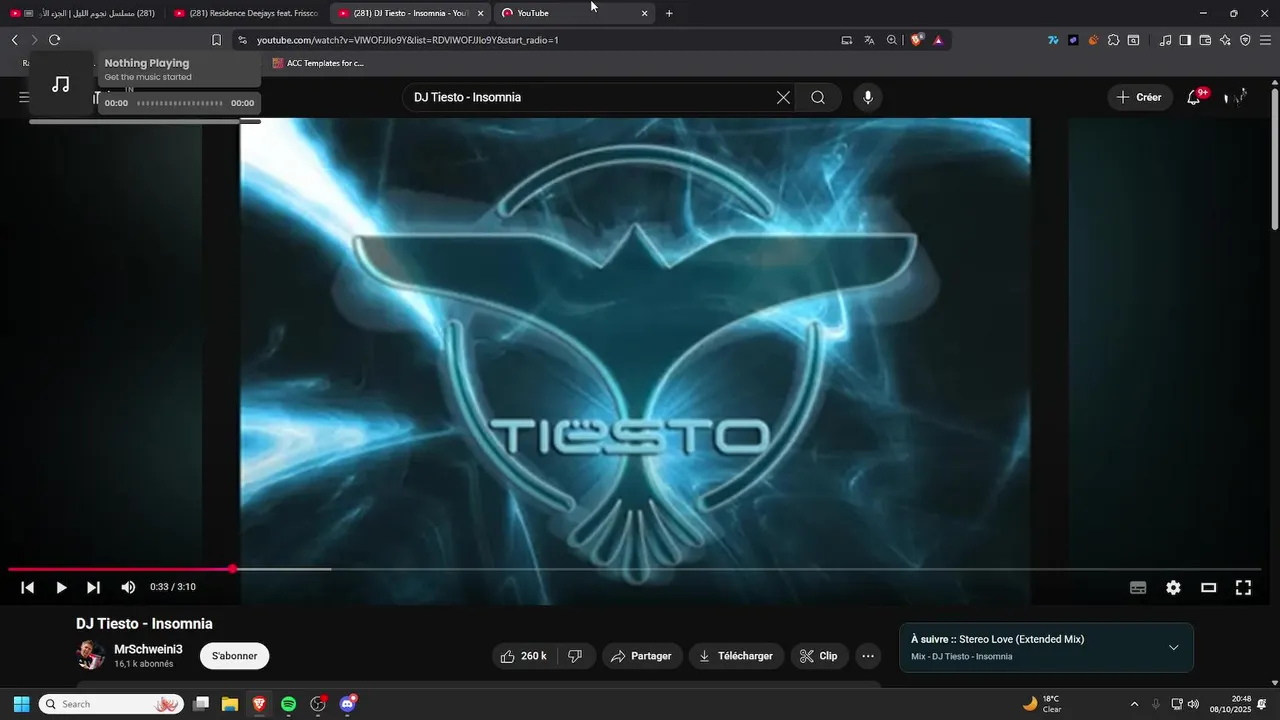Open the YouTube hamburger guide menu
This screenshot has height=720, width=1280.
[23, 97]
